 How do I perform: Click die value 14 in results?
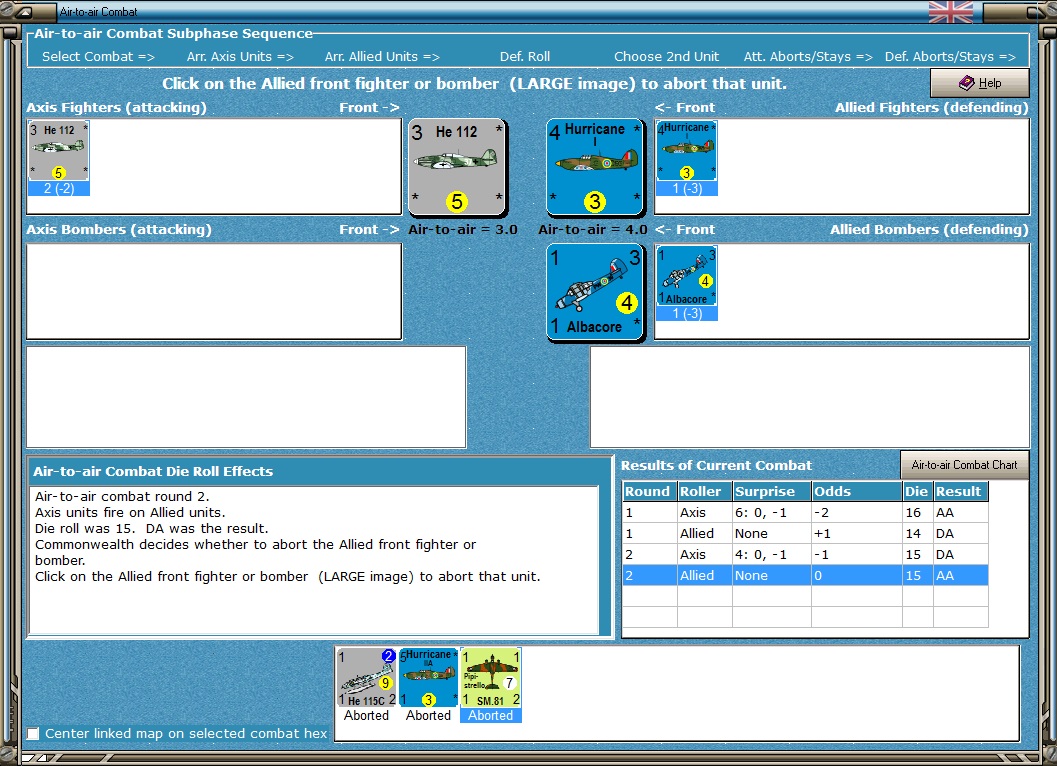pos(917,533)
